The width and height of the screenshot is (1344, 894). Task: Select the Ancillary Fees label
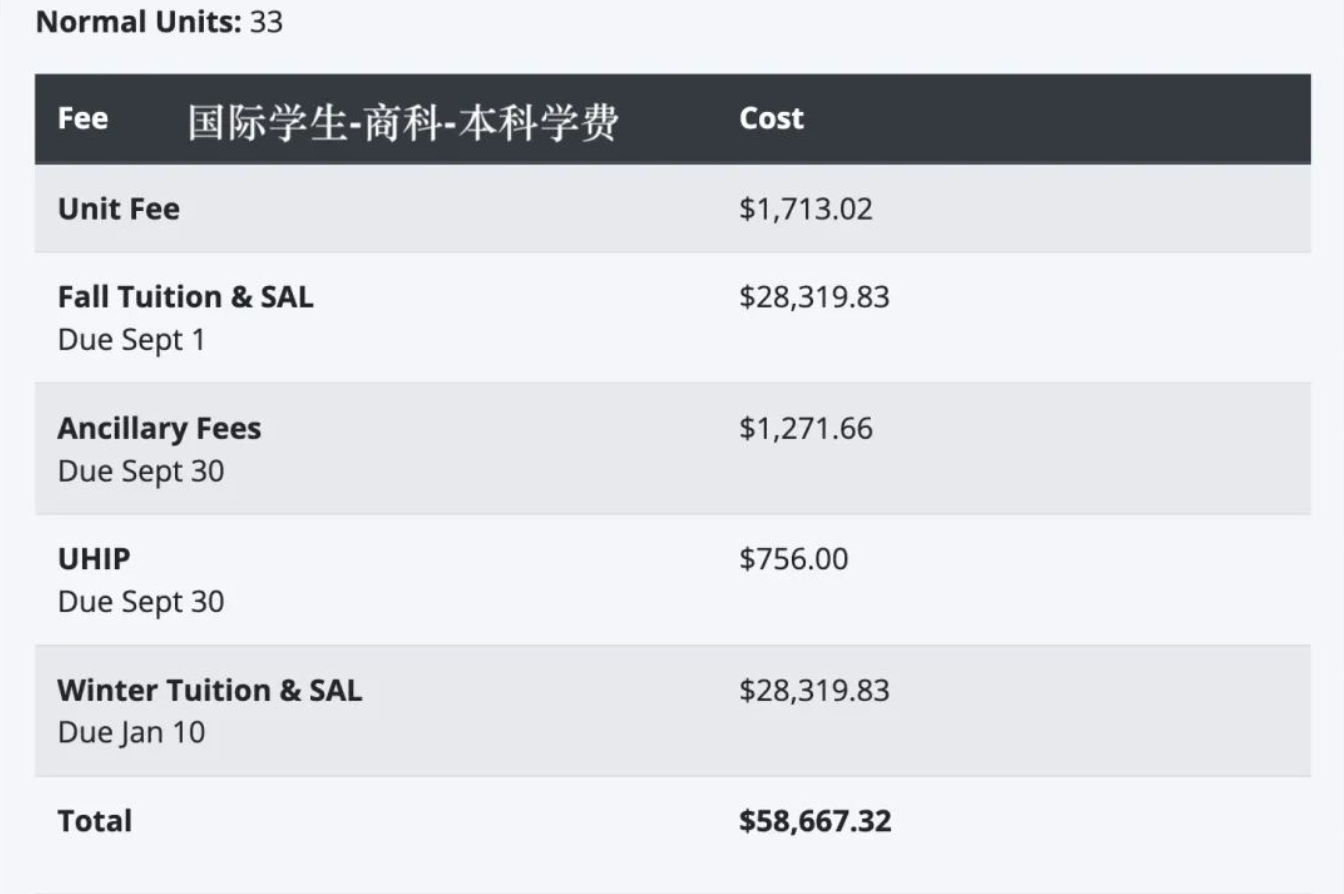click(x=159, y=428)
